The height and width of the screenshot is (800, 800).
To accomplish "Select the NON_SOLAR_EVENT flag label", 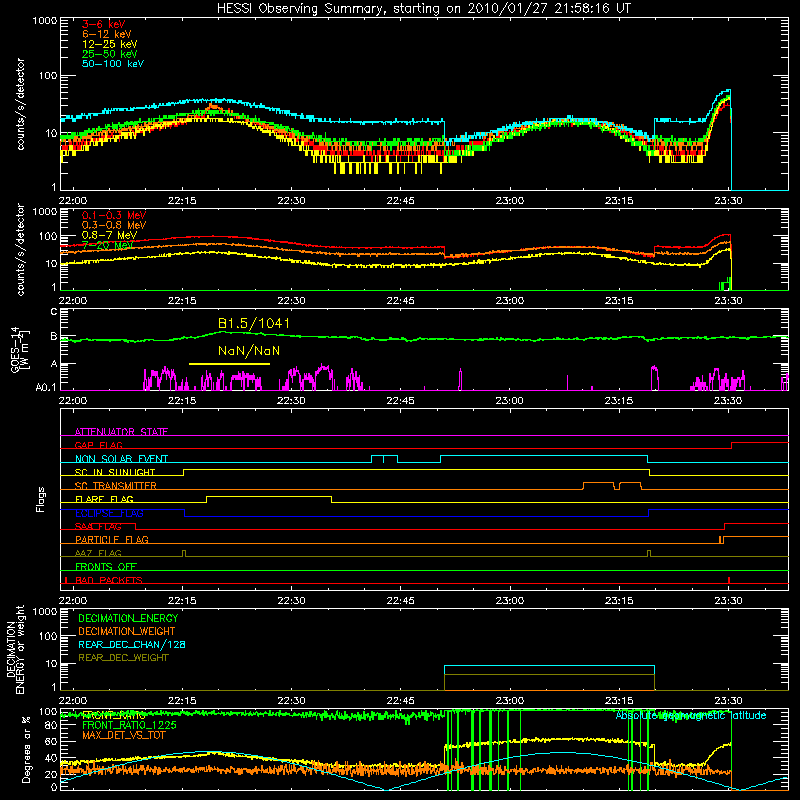I will coord(121,459).
